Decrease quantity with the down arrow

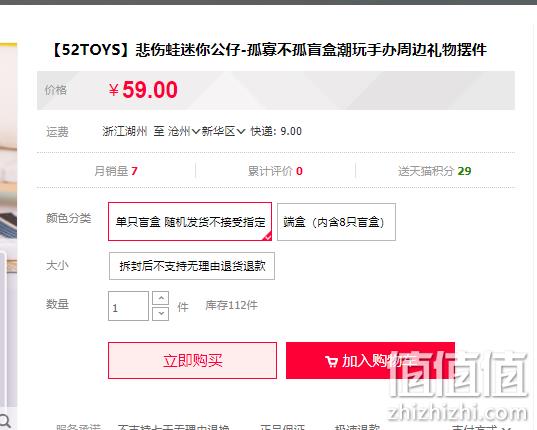pos(161,314)
